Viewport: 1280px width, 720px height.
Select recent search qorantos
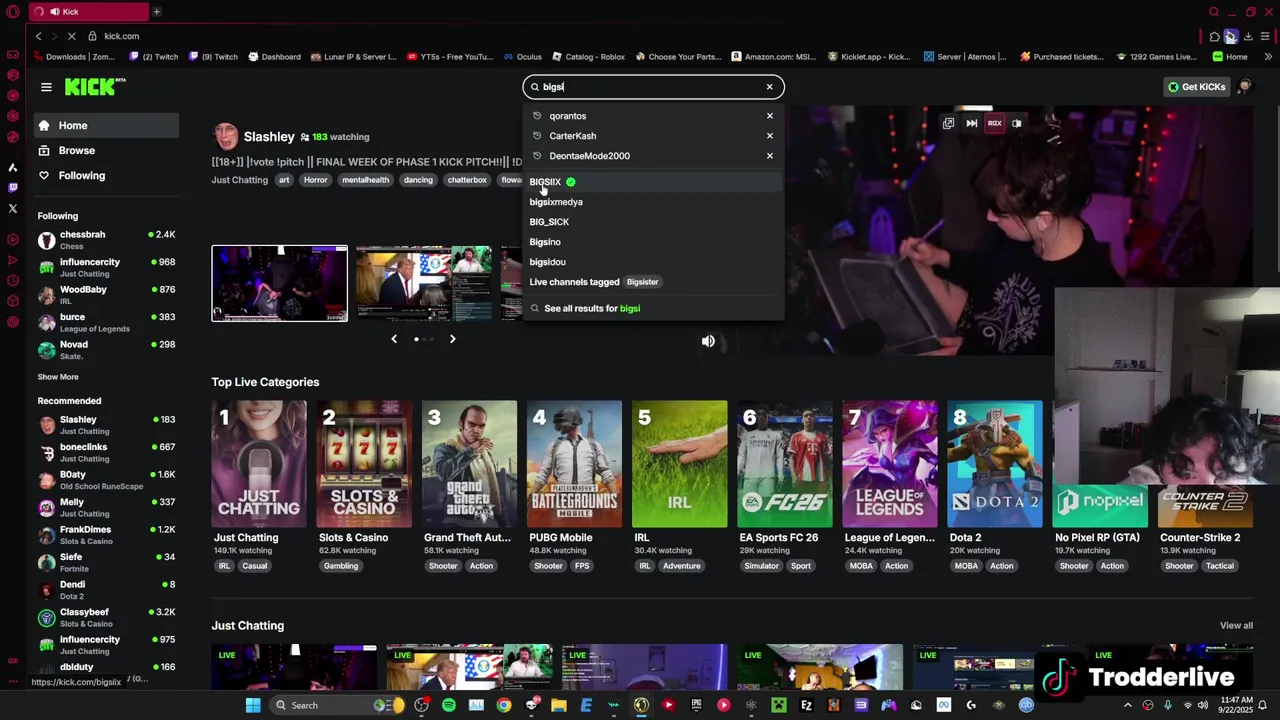point(567,116)
